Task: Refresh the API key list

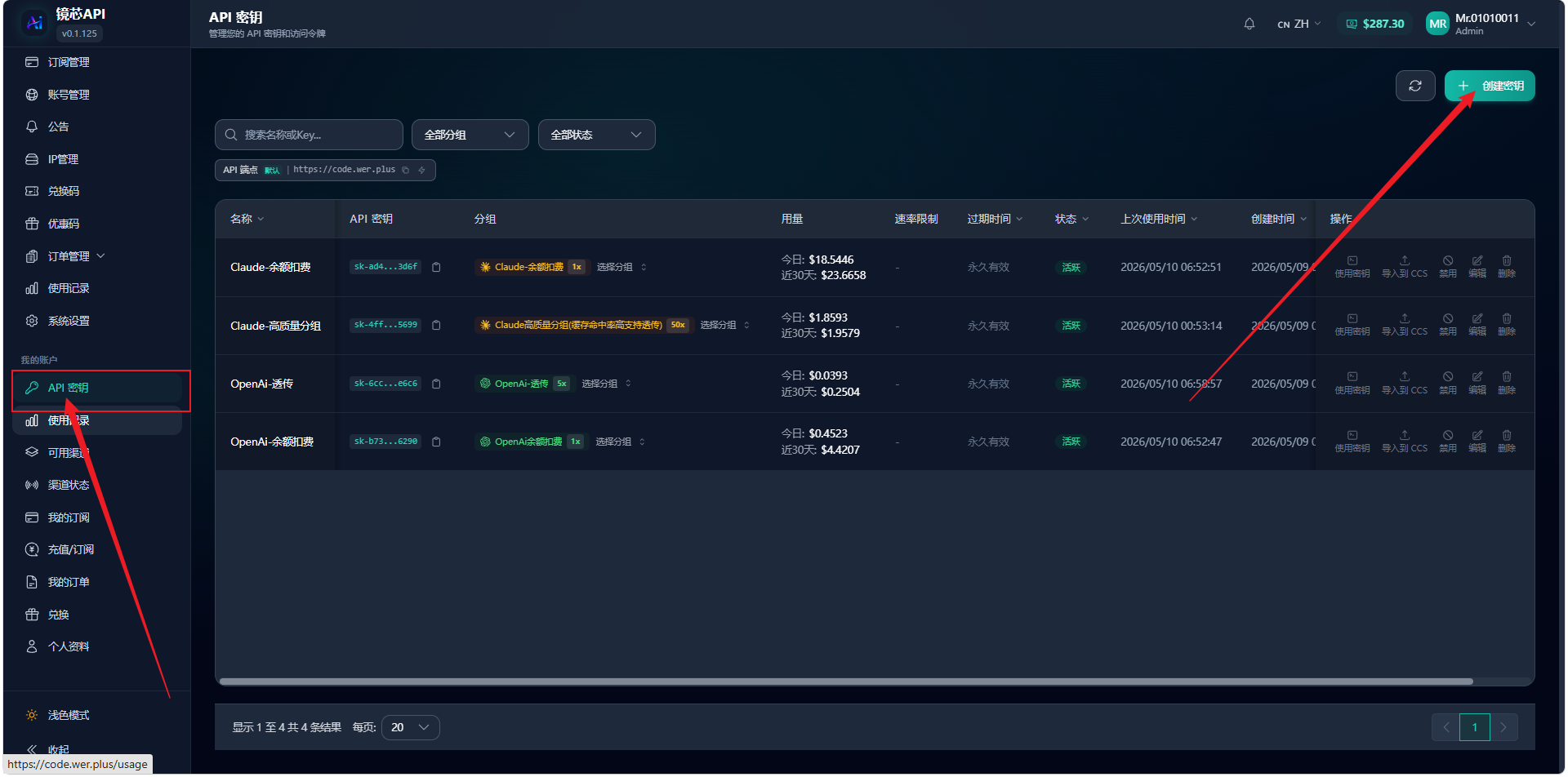Action: 1415,86
